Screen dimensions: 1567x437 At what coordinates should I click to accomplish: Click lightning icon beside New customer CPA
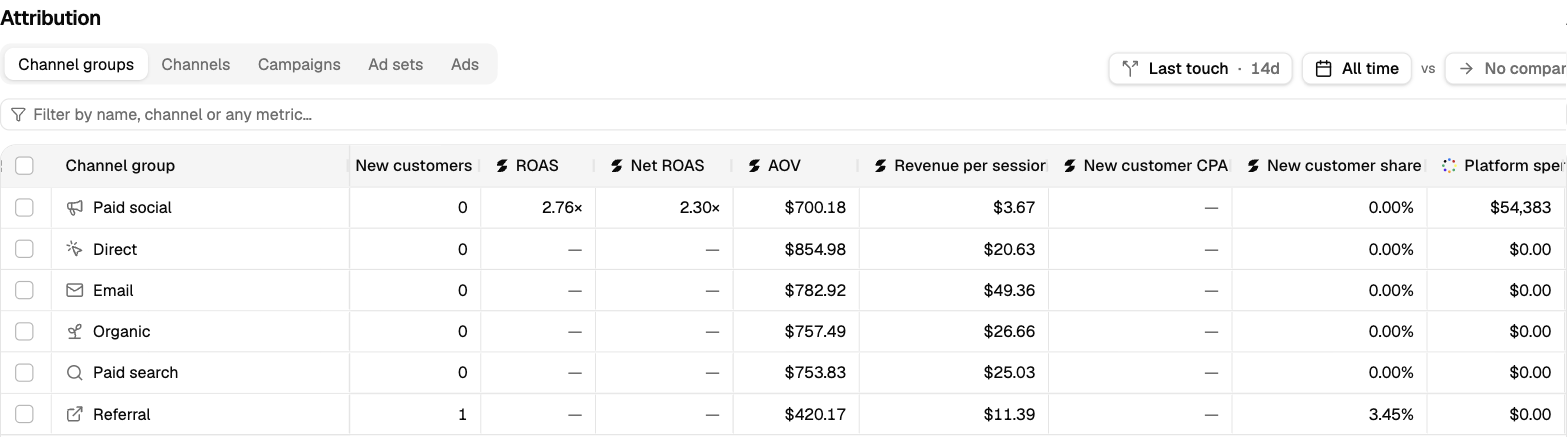pos(1070,166)
